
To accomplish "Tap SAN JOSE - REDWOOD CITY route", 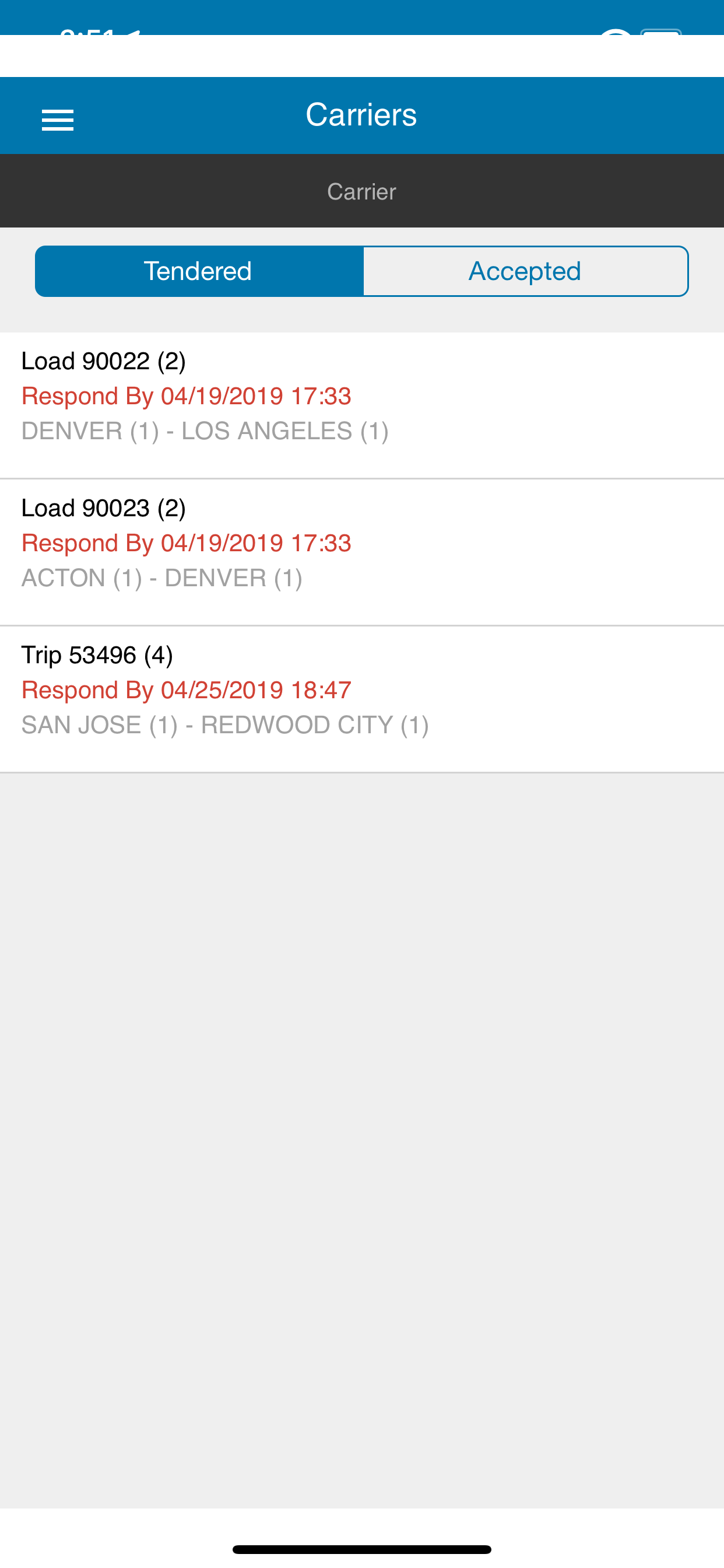I will tap(225, 726).
